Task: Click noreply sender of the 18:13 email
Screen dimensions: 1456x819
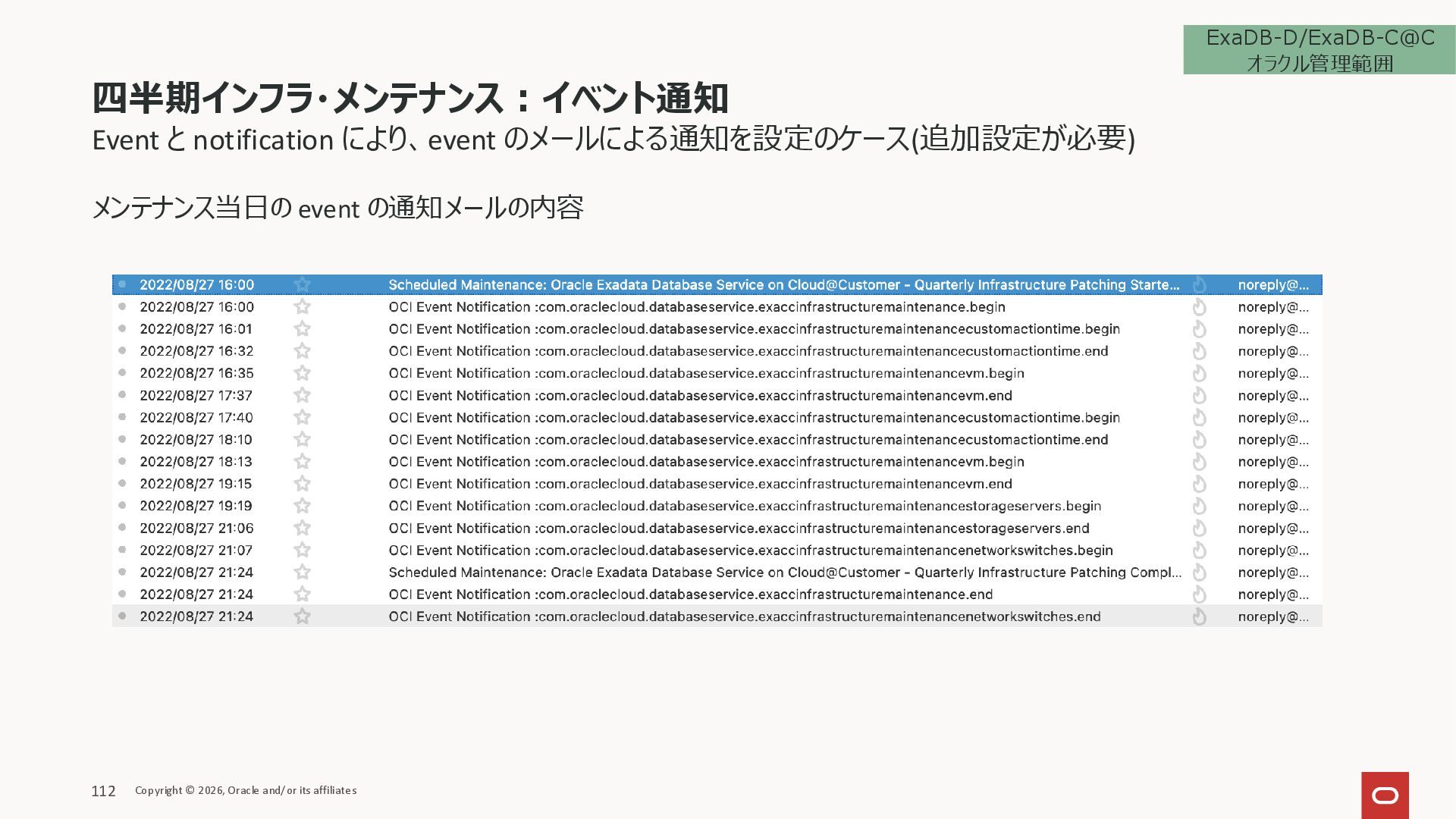Action: click(x=1272, y=462)
